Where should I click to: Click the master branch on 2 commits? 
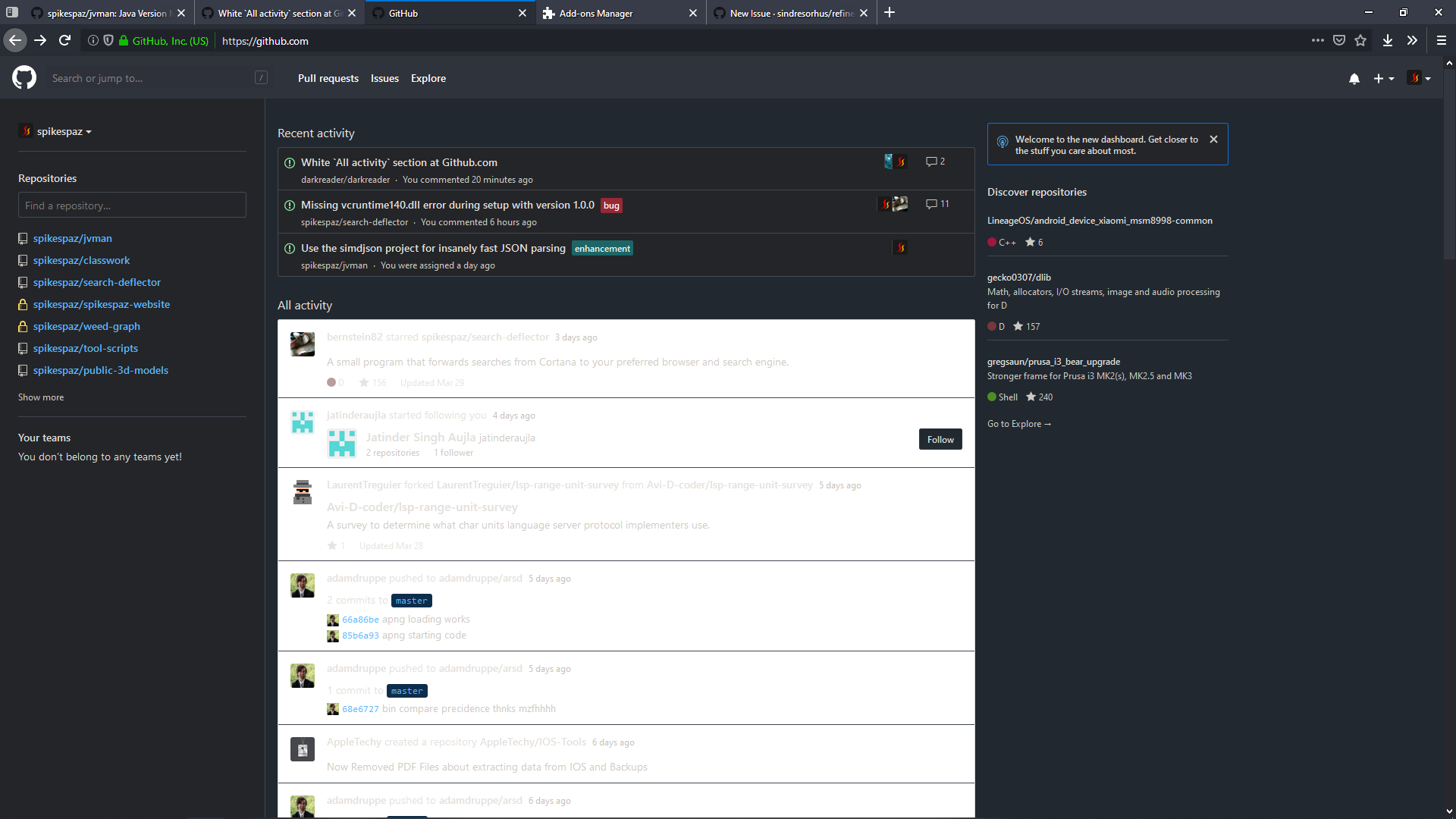coord(411,601)
